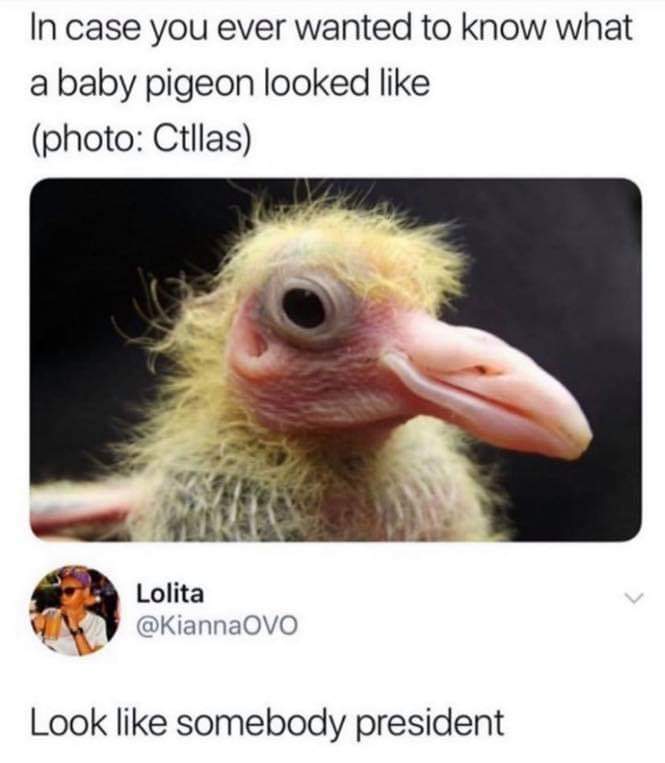This screenshot has width=665, height=763.
Task: Click the word 'president' in the tweet
Action: click(431, 723)
